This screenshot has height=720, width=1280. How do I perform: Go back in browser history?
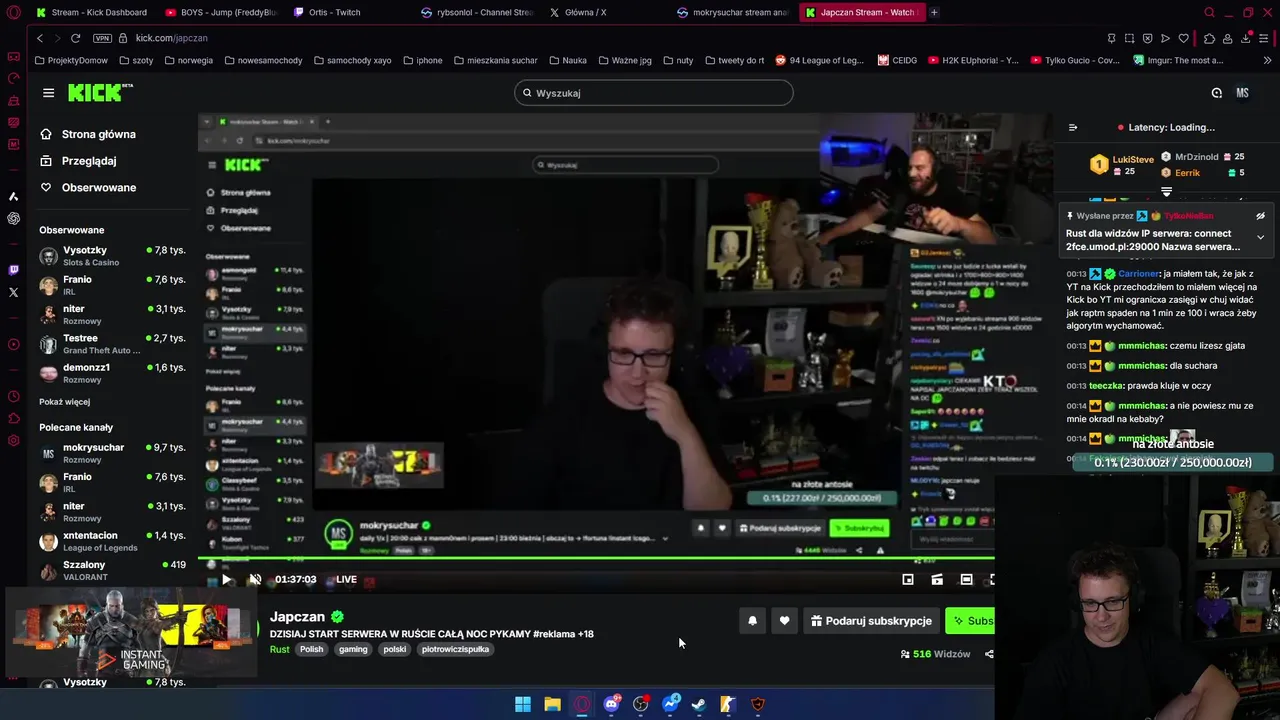pos(39,38)
